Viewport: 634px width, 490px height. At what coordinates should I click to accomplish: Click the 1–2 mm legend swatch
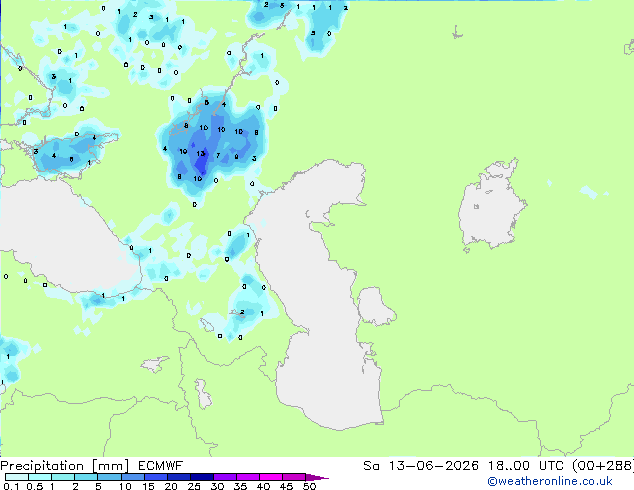63,477
